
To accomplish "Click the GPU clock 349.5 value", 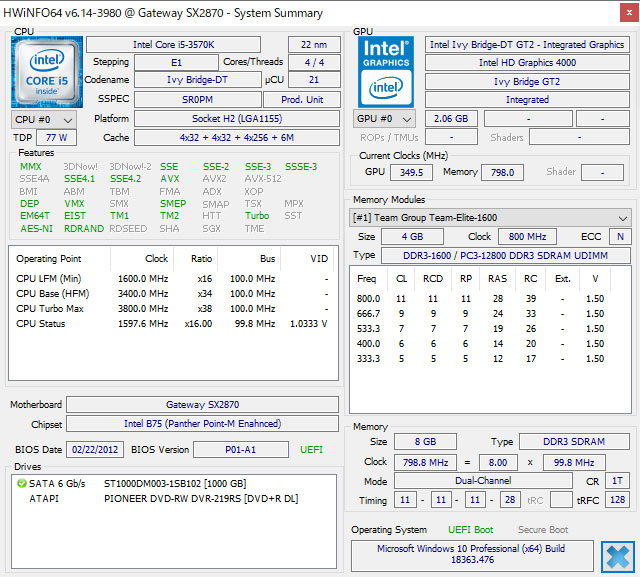I will 411,172.
